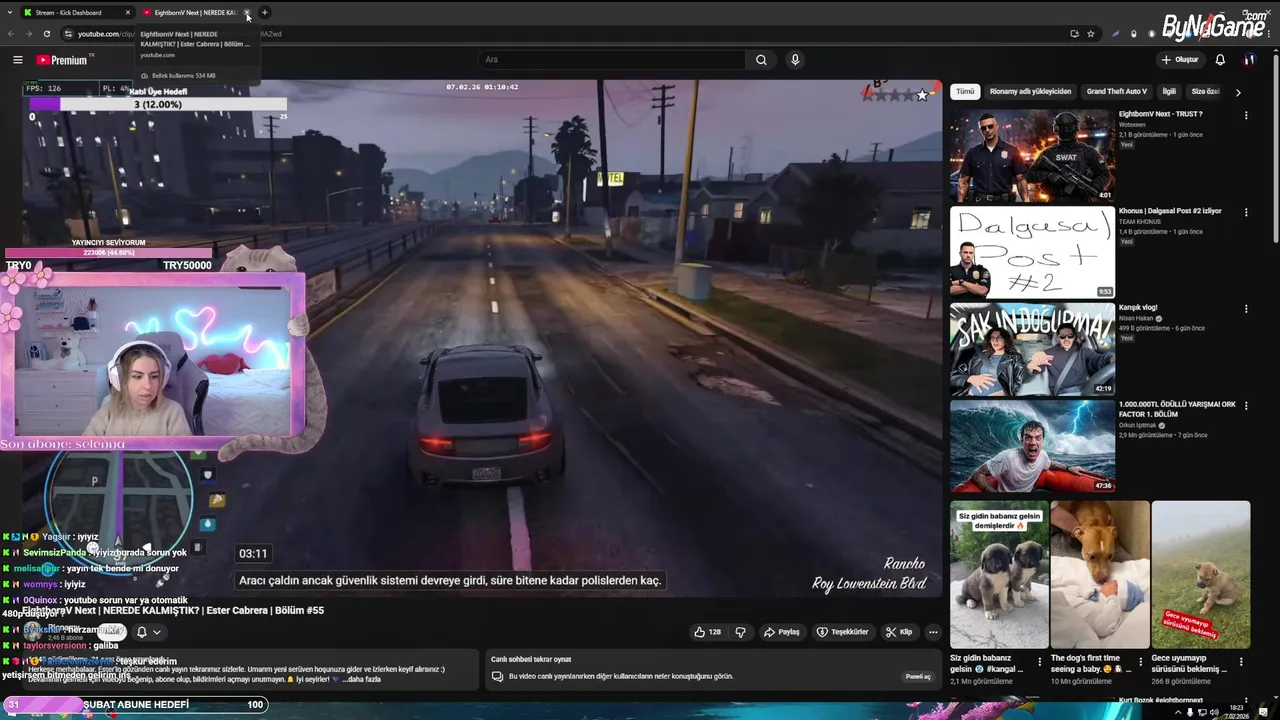
Task: Open the Chrome three-dot menu
Action: [1269, 34]
